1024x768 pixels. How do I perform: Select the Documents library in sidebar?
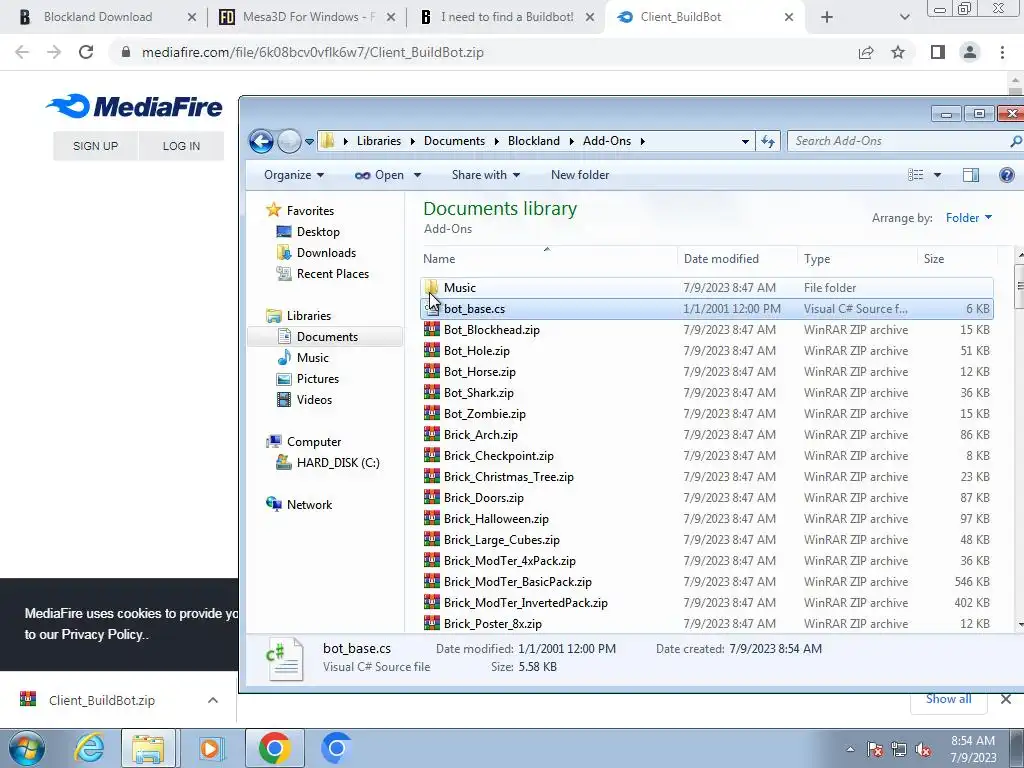coord(327,337)
